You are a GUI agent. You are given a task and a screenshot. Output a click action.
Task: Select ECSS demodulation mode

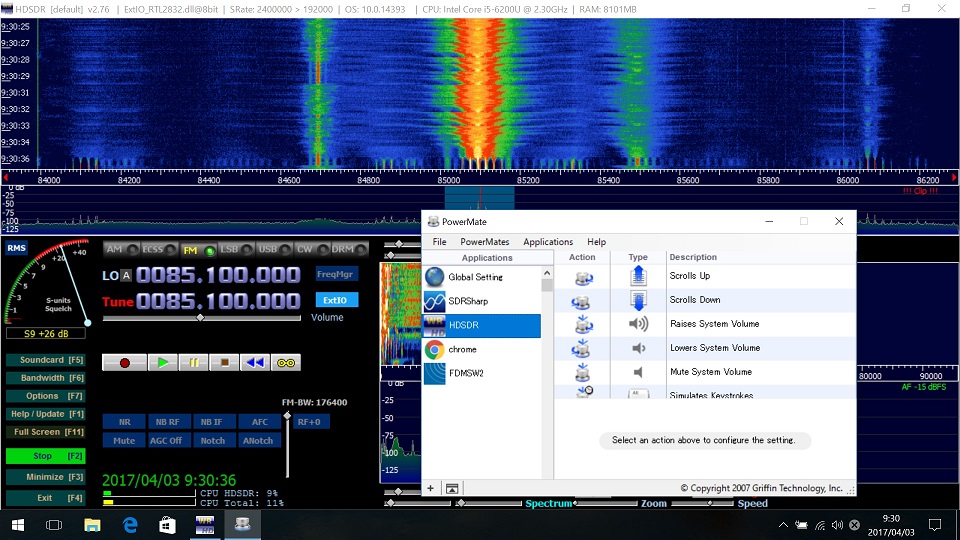(x=159, y=249)
